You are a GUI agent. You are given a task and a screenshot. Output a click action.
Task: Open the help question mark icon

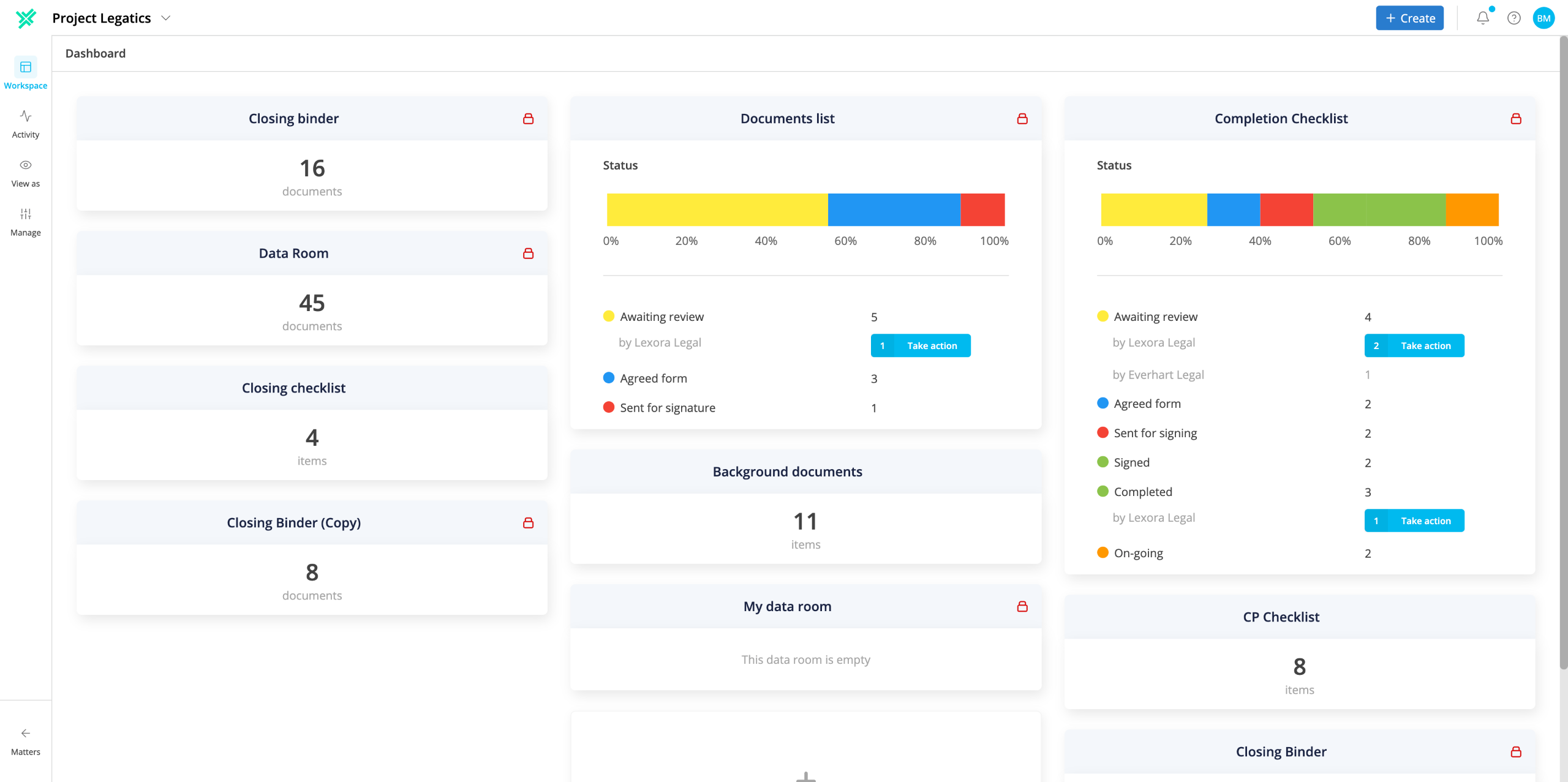[1513, 18]
